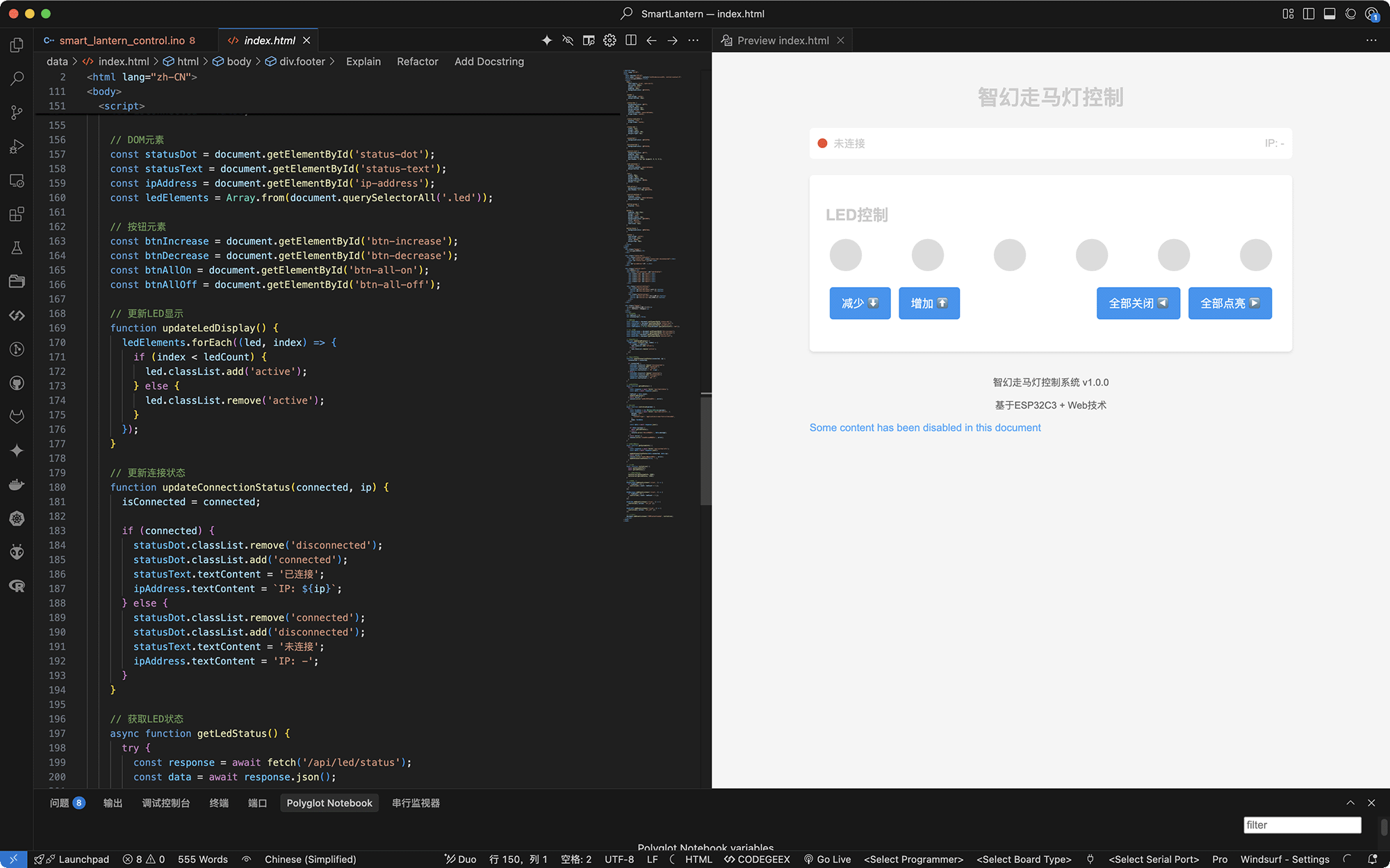Navigate back with the left arrow
Viewport: 1390px width, 868px height.
(651, 40)
